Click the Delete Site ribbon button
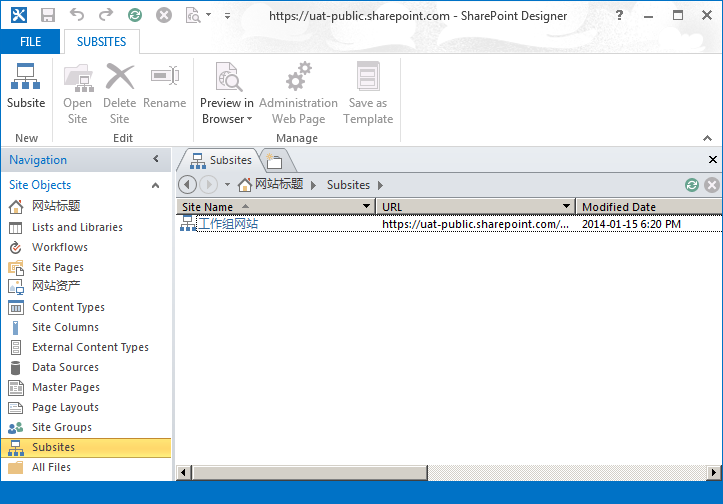 119,94
